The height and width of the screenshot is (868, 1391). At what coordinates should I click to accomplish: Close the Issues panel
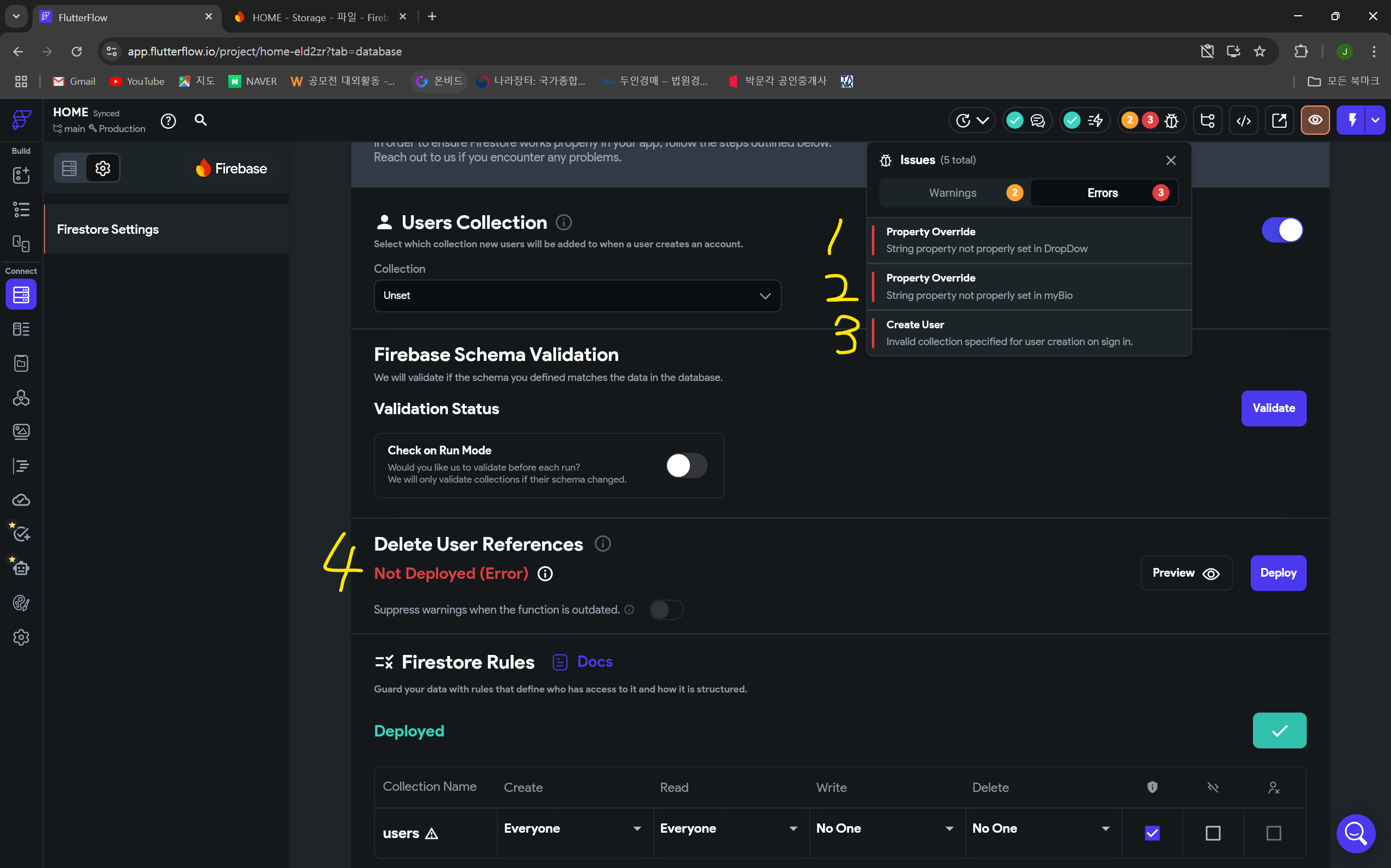click(x=1171, y=160)
